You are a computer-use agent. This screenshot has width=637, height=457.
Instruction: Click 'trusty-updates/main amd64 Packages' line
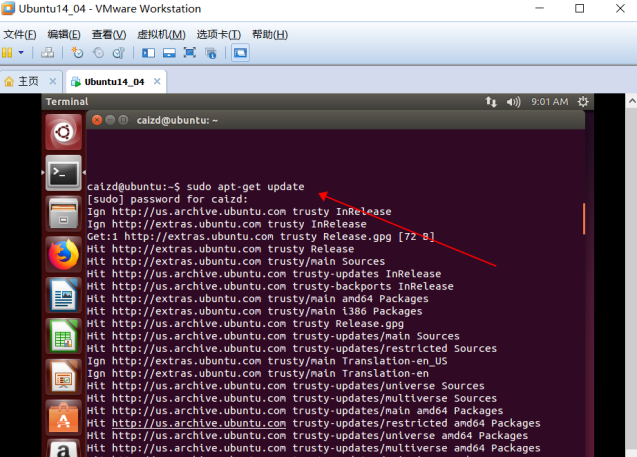295,411
